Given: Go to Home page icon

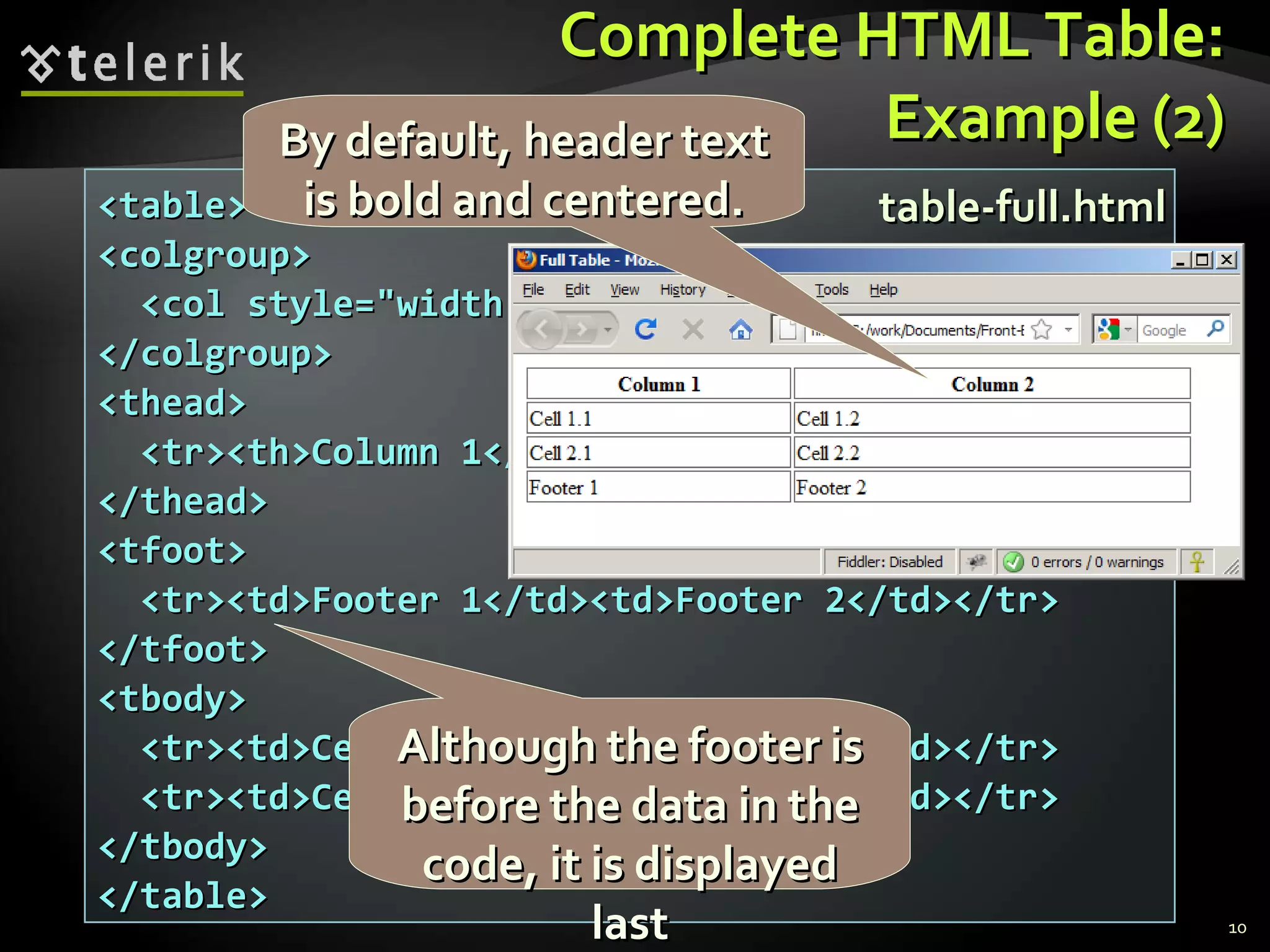Looking at the screenshot, I should tap(740, 329).
